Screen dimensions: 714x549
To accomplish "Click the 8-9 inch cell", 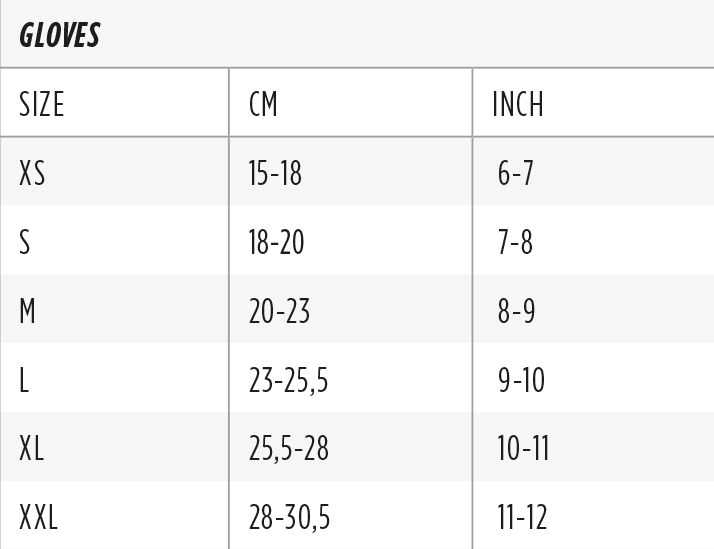I will pos(516,311).
